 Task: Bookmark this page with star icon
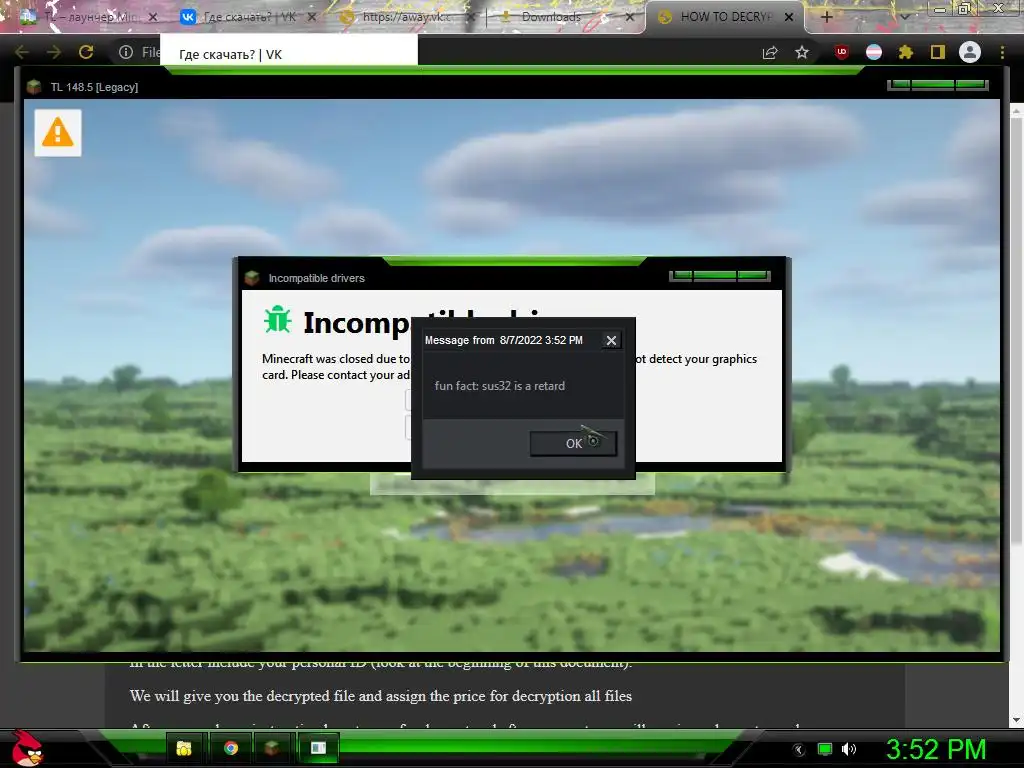pyautogui.click(x=802, y=52)
